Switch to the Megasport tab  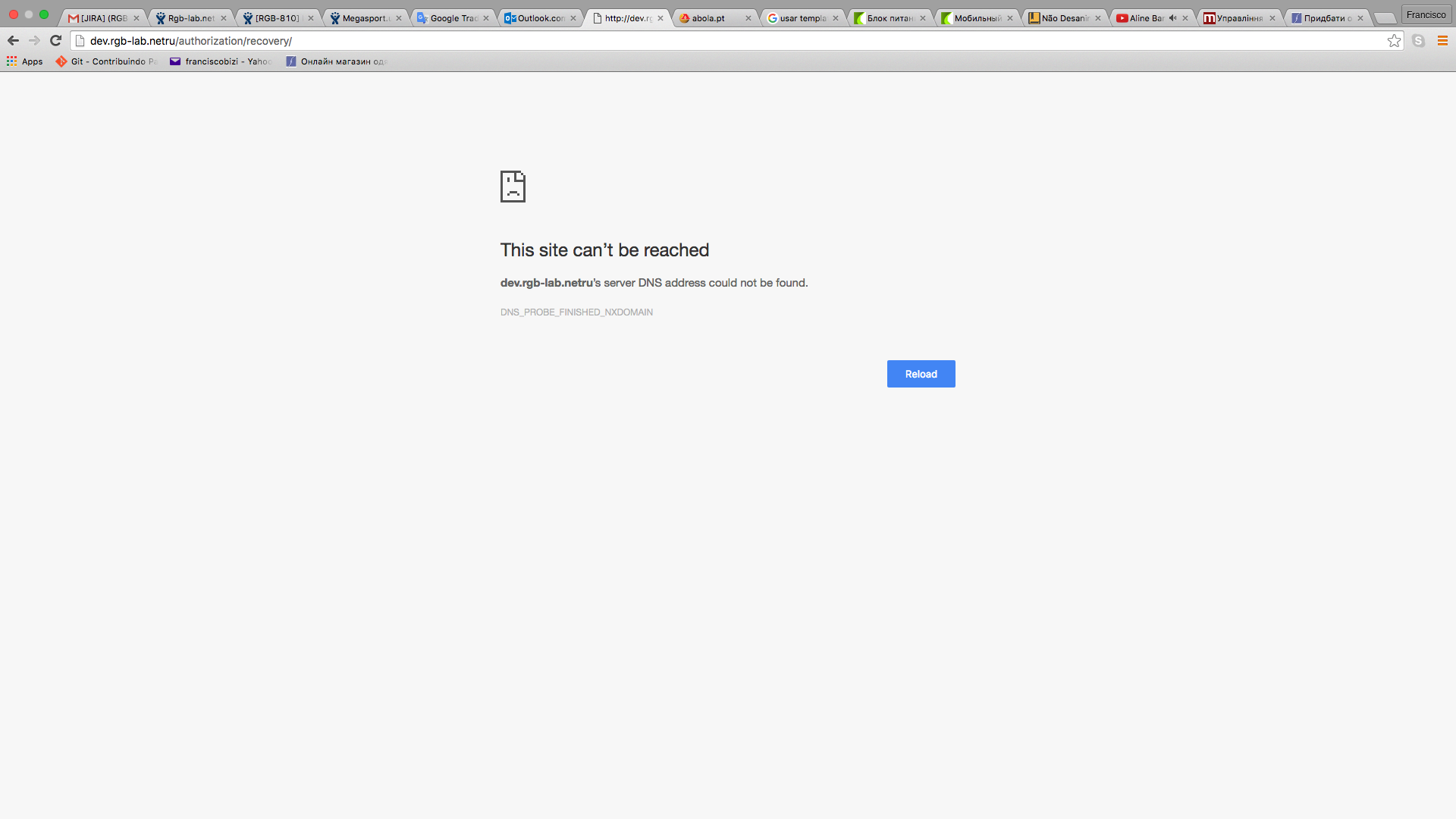364,18
